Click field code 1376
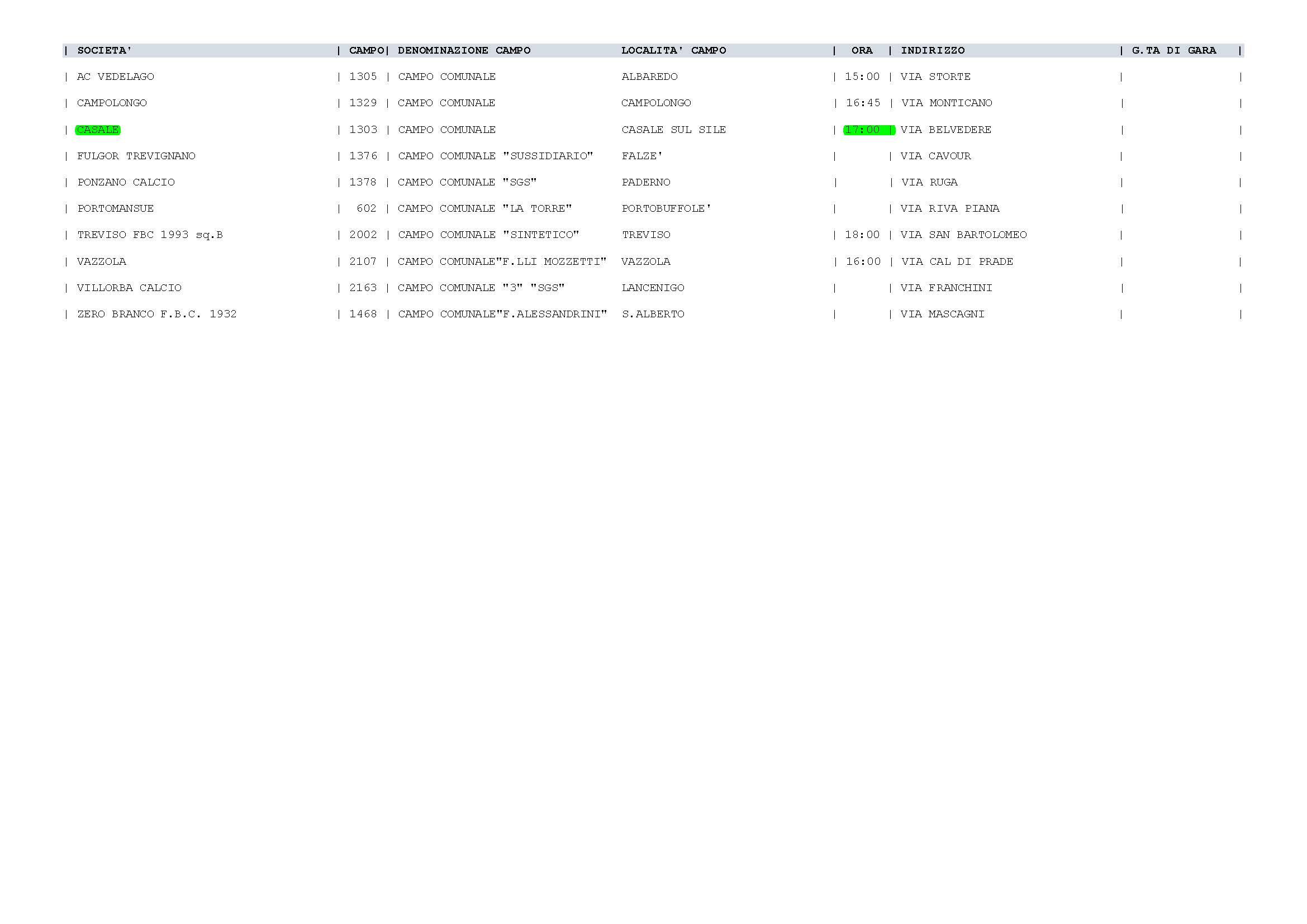Image resolution: width=1307 pixels, height=924 pixels. click(x=363, y=156)
